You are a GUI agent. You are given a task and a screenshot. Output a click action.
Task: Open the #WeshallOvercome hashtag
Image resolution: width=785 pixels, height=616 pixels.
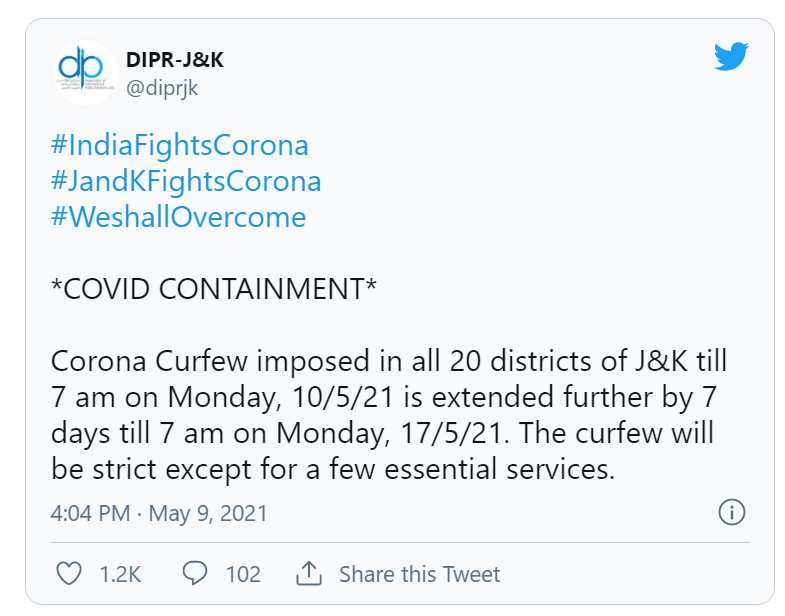click(x=178, y=217)
